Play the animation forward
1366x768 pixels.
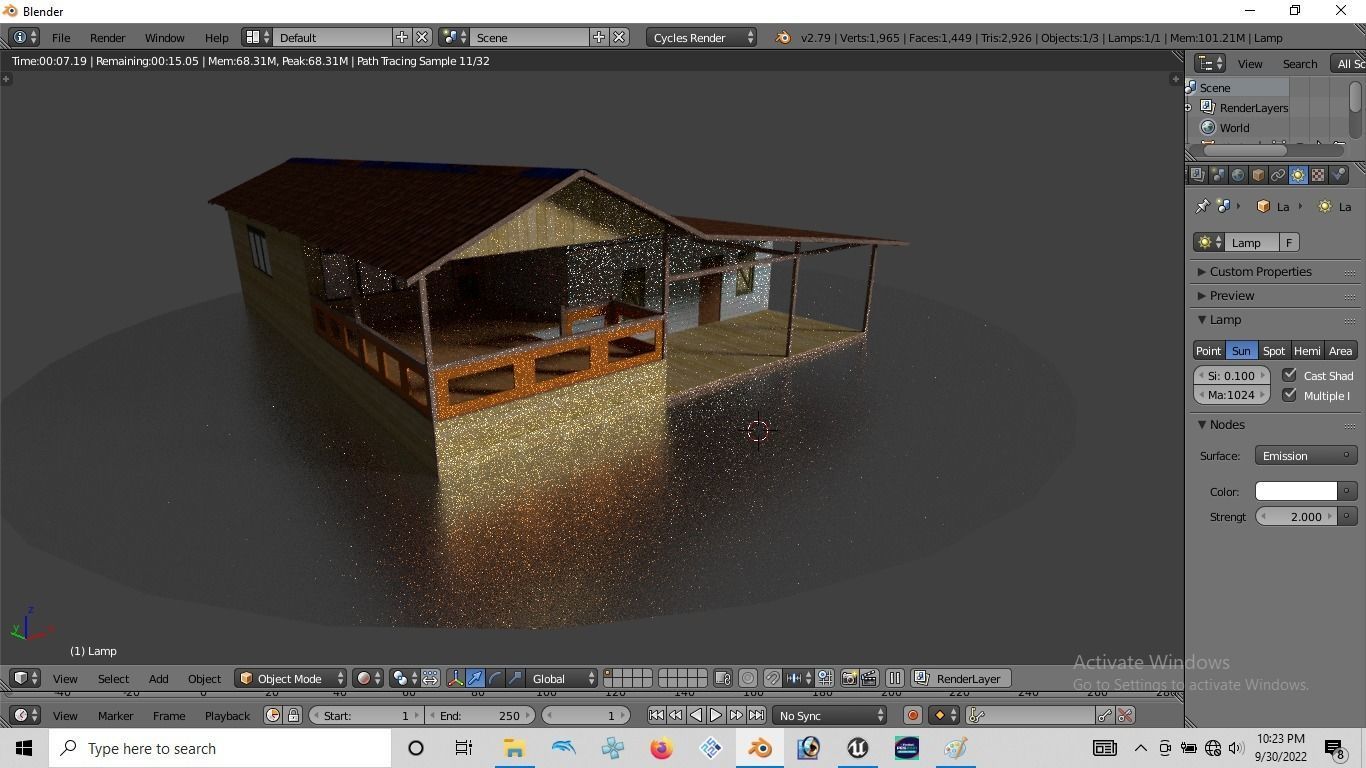tap(716, 715)
